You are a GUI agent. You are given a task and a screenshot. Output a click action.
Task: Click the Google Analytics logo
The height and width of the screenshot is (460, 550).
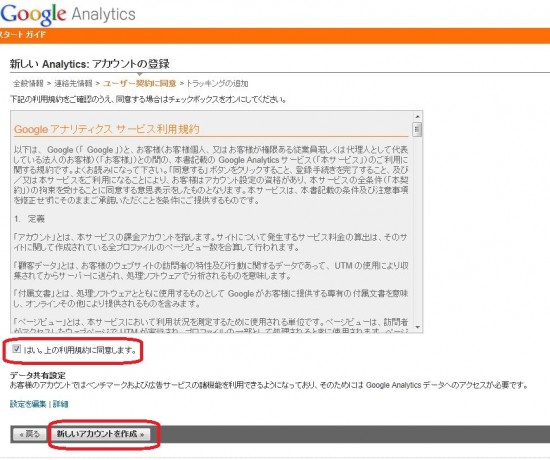pos(68,14)
